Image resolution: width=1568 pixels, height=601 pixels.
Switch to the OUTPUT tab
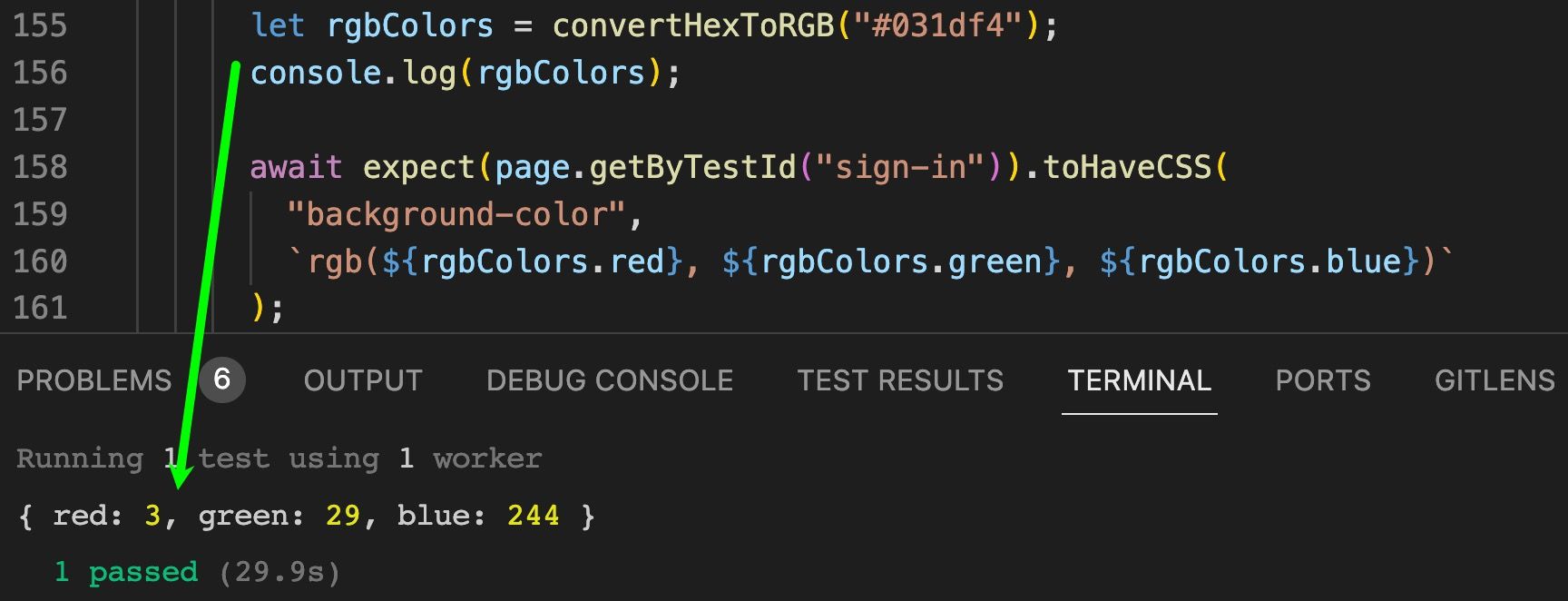coord(363,380)
